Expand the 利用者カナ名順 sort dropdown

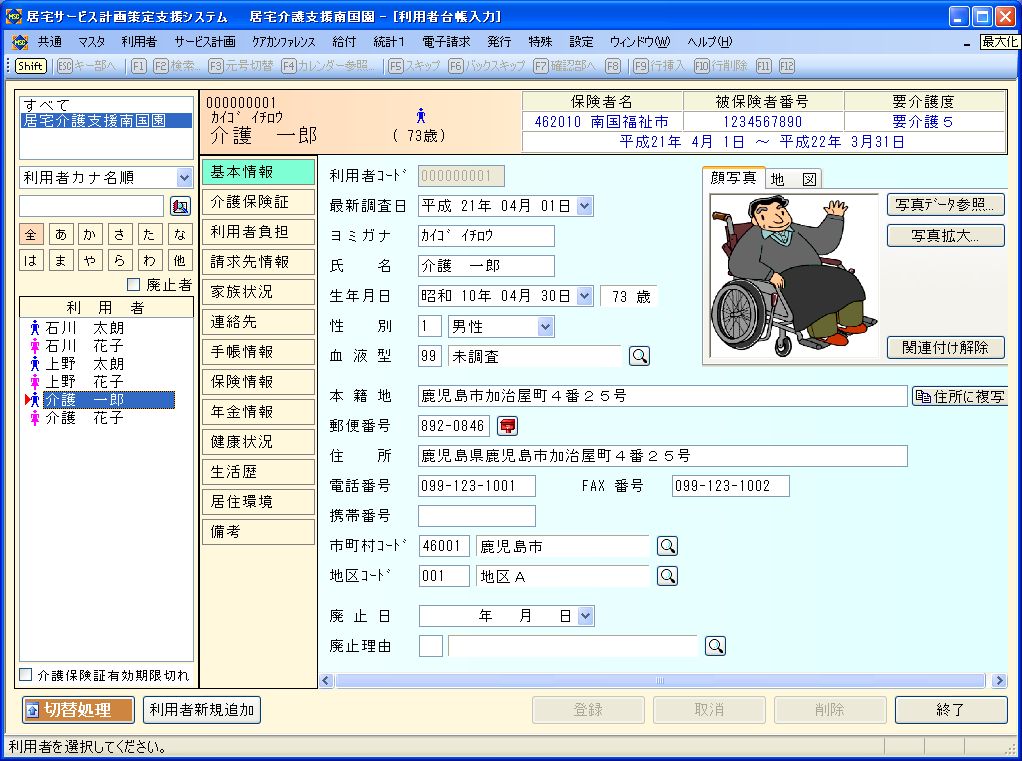coord(184,178)
